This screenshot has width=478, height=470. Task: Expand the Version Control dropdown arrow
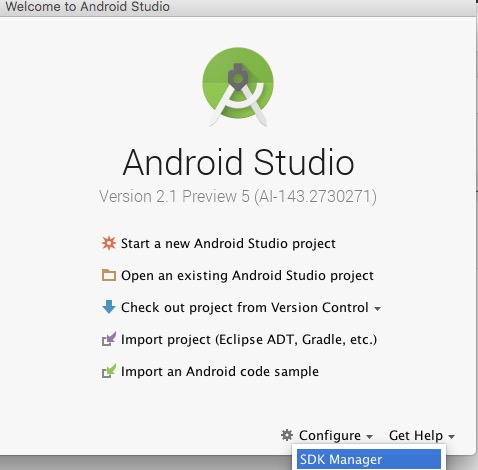coord(377,309)
